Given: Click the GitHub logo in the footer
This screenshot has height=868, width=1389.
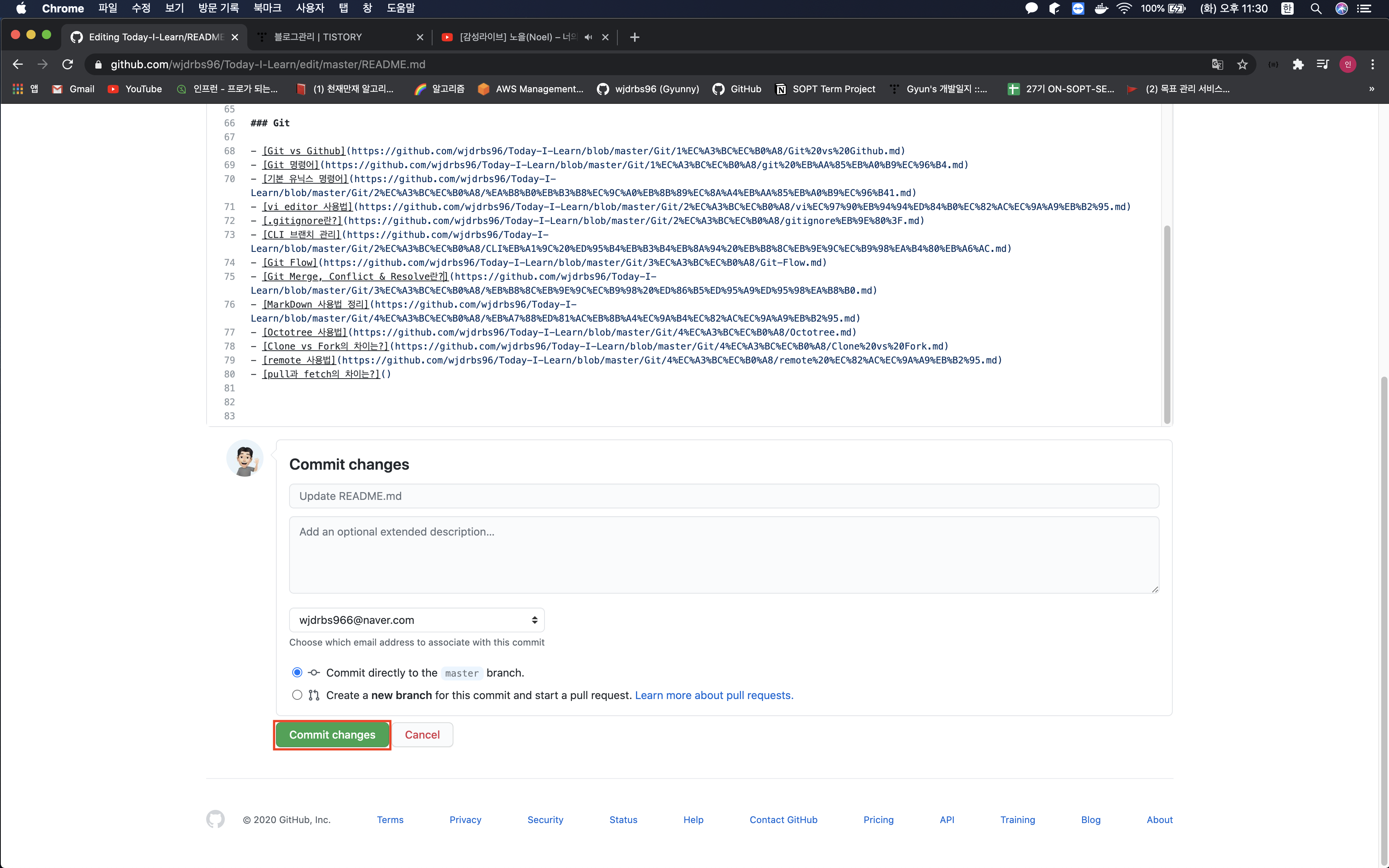Looking at the screenshot, I should tap(215, 819).
